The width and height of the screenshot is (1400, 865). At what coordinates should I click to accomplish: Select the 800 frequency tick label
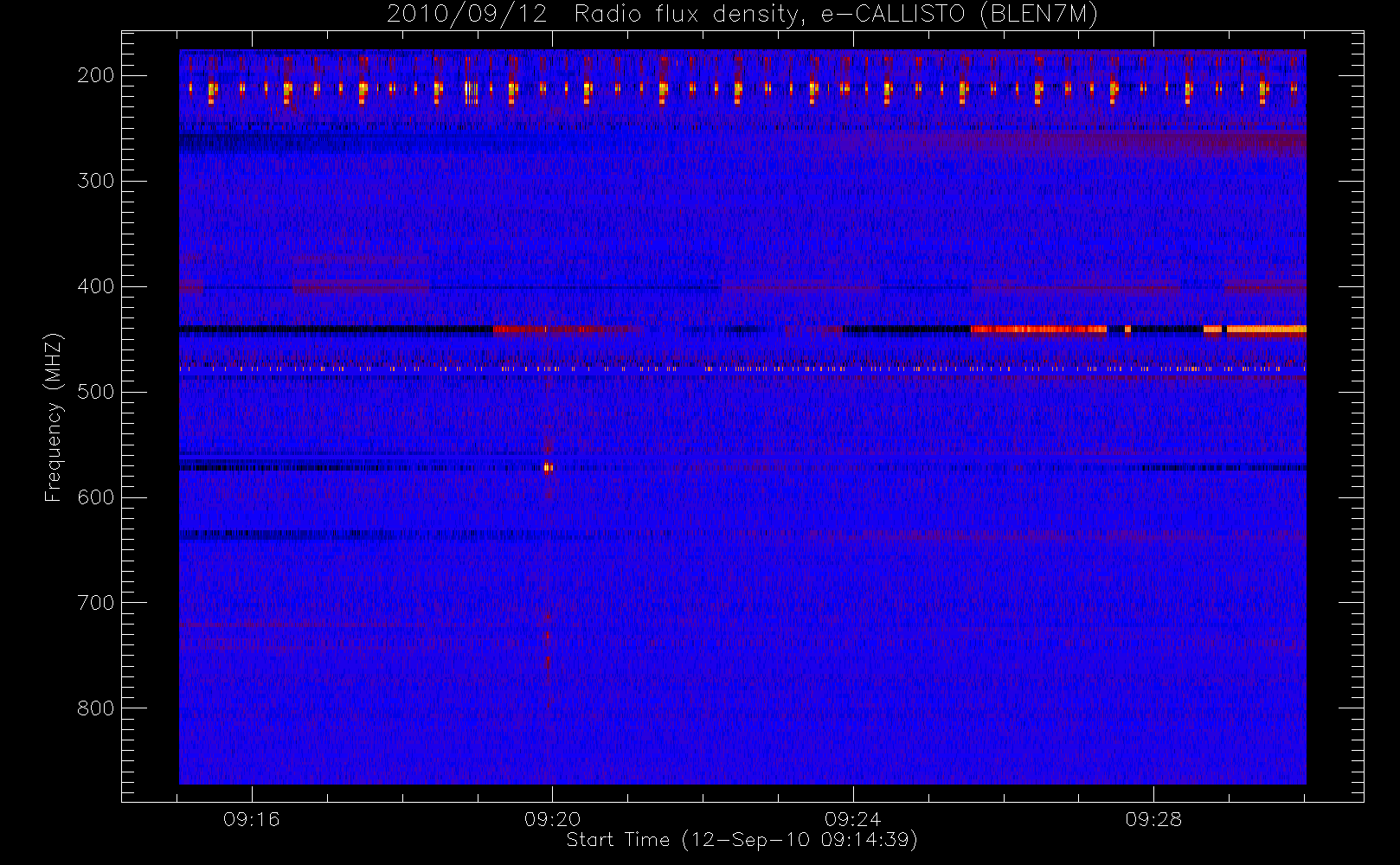point(96,708)
